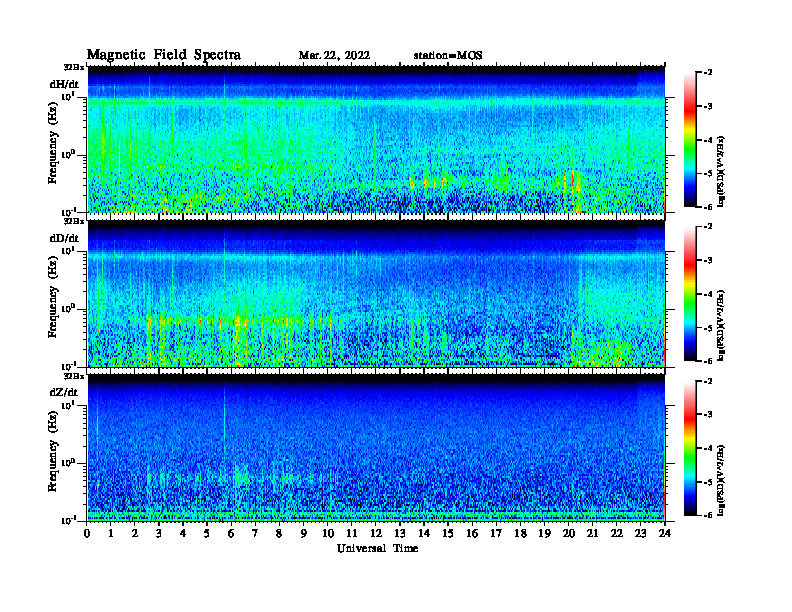Click hour tick label "8" on time axis
The width and height of the screenshot is (792, 612).
[279, 533]
